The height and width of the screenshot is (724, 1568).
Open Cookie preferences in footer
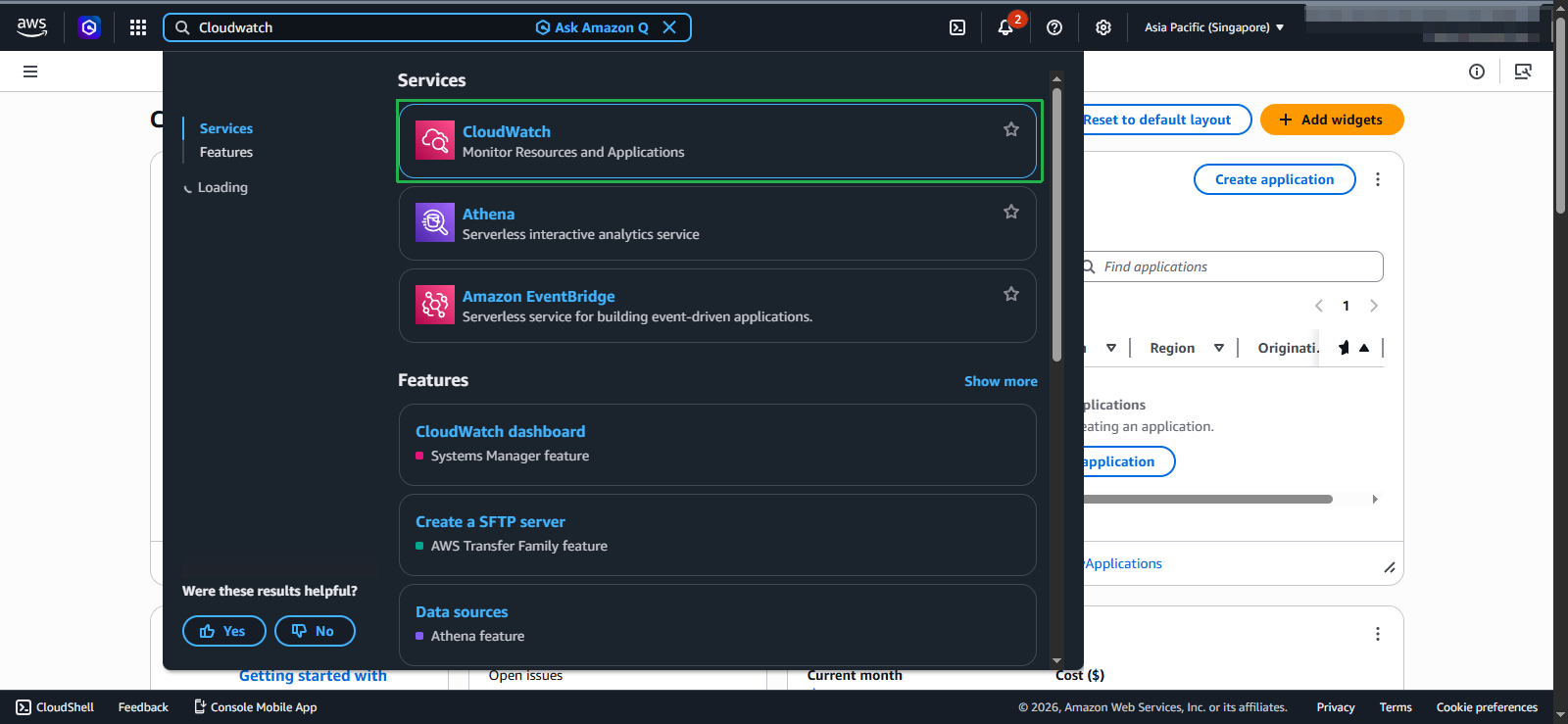click(x=1487, y=707)
